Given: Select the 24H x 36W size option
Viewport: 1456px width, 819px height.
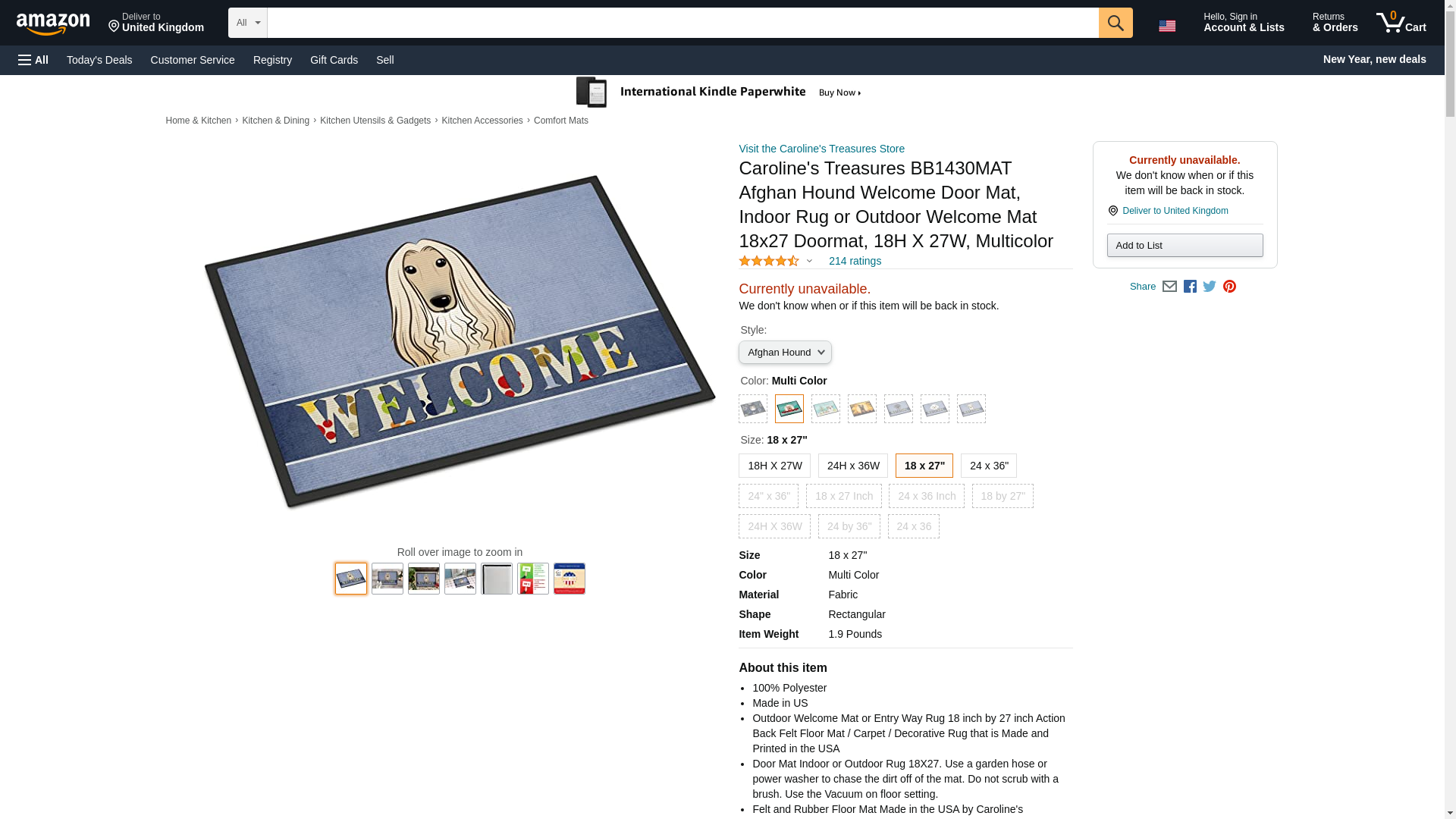Looking at the screenshot, I should tap(852, 466).
